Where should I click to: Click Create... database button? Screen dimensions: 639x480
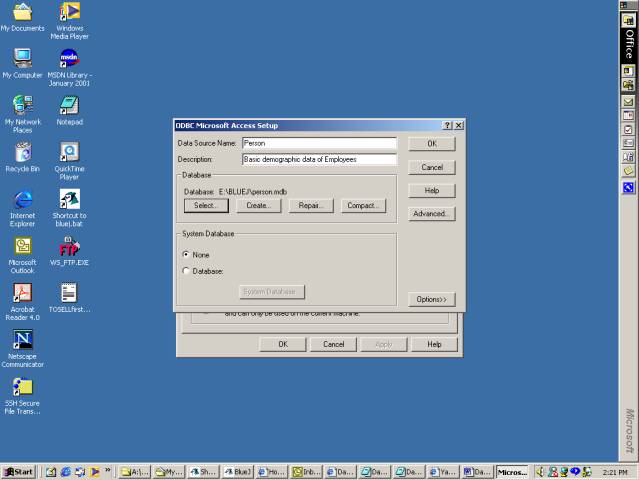click(x=259, y=206)
